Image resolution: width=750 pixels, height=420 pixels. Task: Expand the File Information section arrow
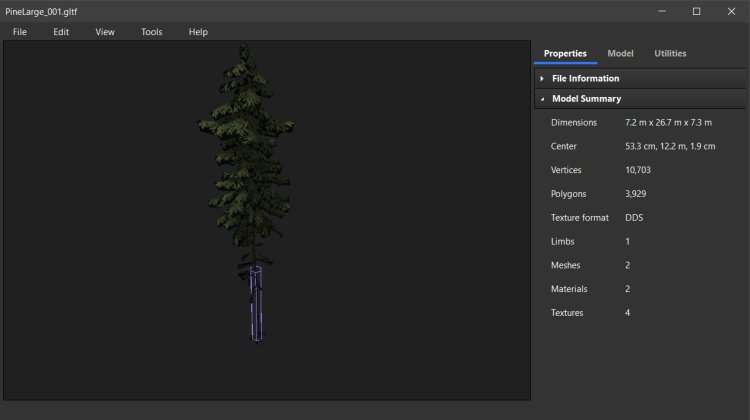(542, 78)
